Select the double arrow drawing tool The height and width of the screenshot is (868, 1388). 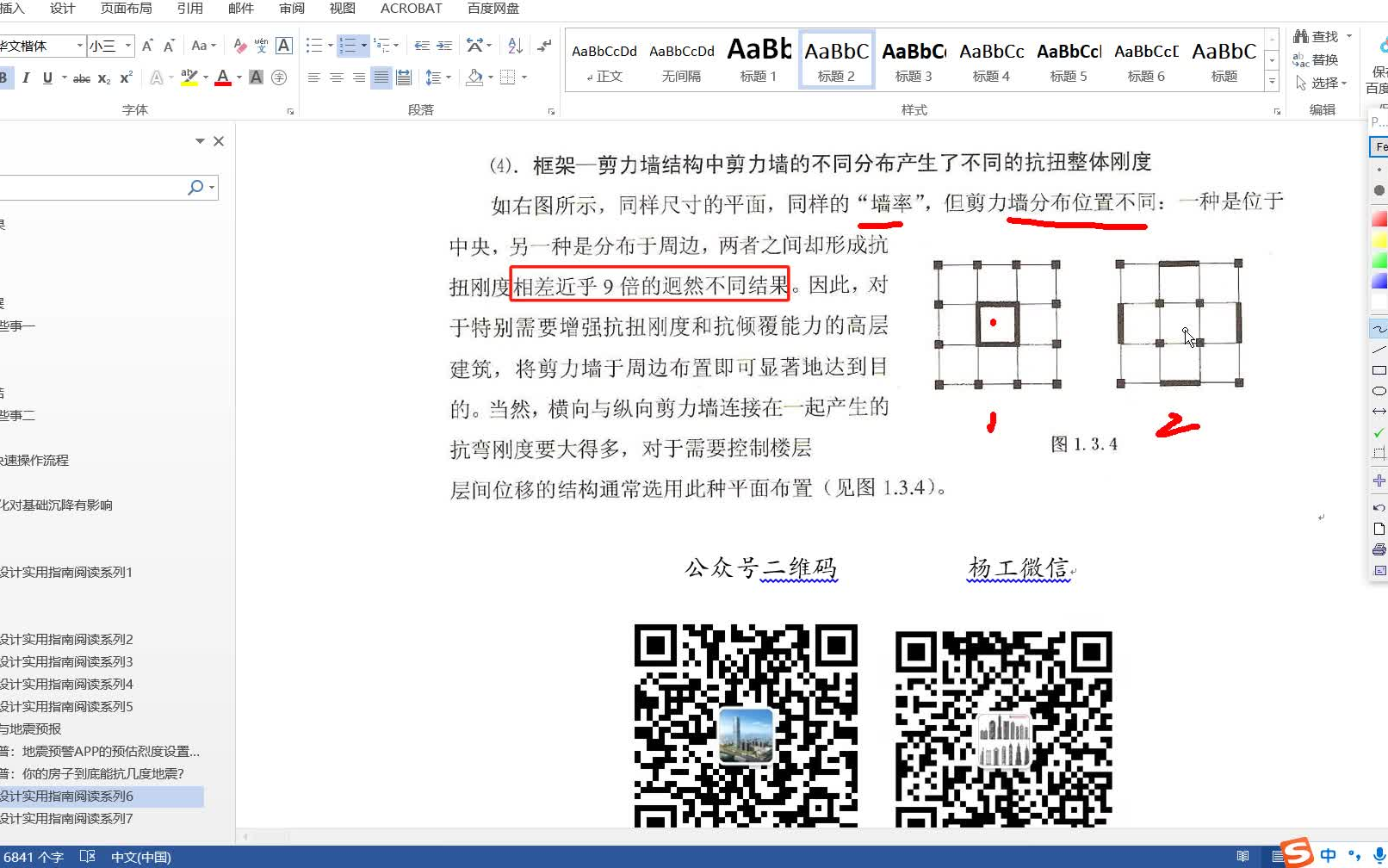point(1379,412)
